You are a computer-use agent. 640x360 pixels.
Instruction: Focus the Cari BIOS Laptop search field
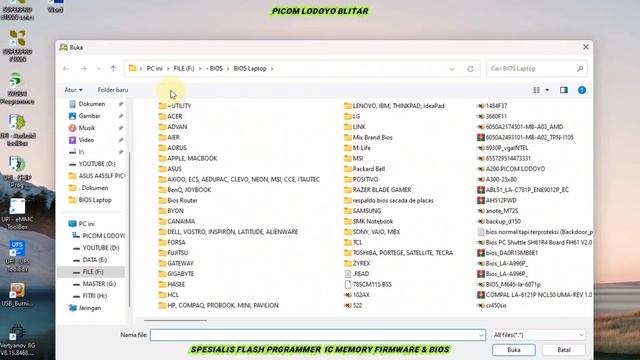pyautogui.click(x=537, y=69)
